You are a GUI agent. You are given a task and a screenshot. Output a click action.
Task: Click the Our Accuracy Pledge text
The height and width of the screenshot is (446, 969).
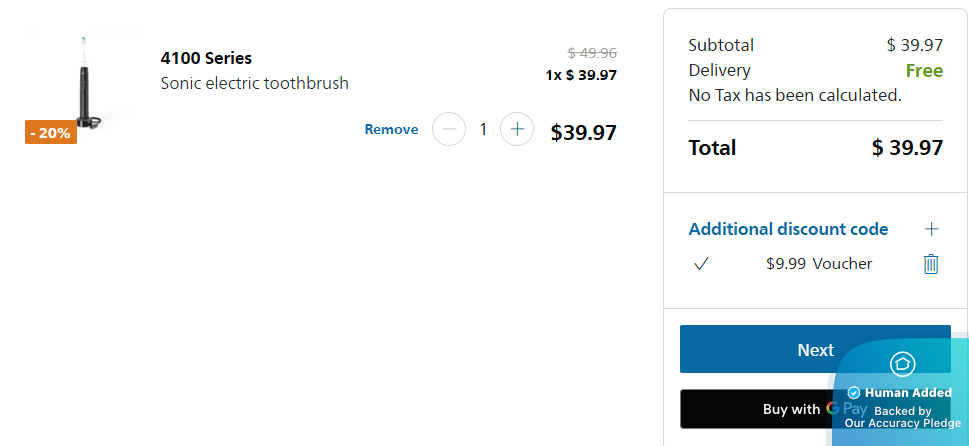[902, 423]
